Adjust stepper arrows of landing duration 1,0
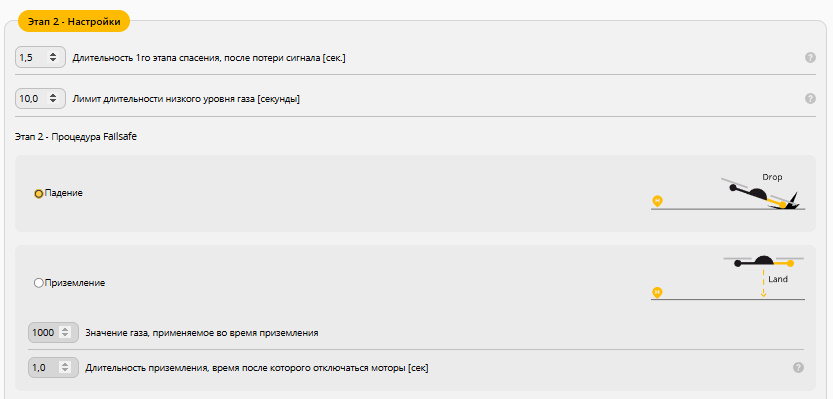 (x=65, y=367)
